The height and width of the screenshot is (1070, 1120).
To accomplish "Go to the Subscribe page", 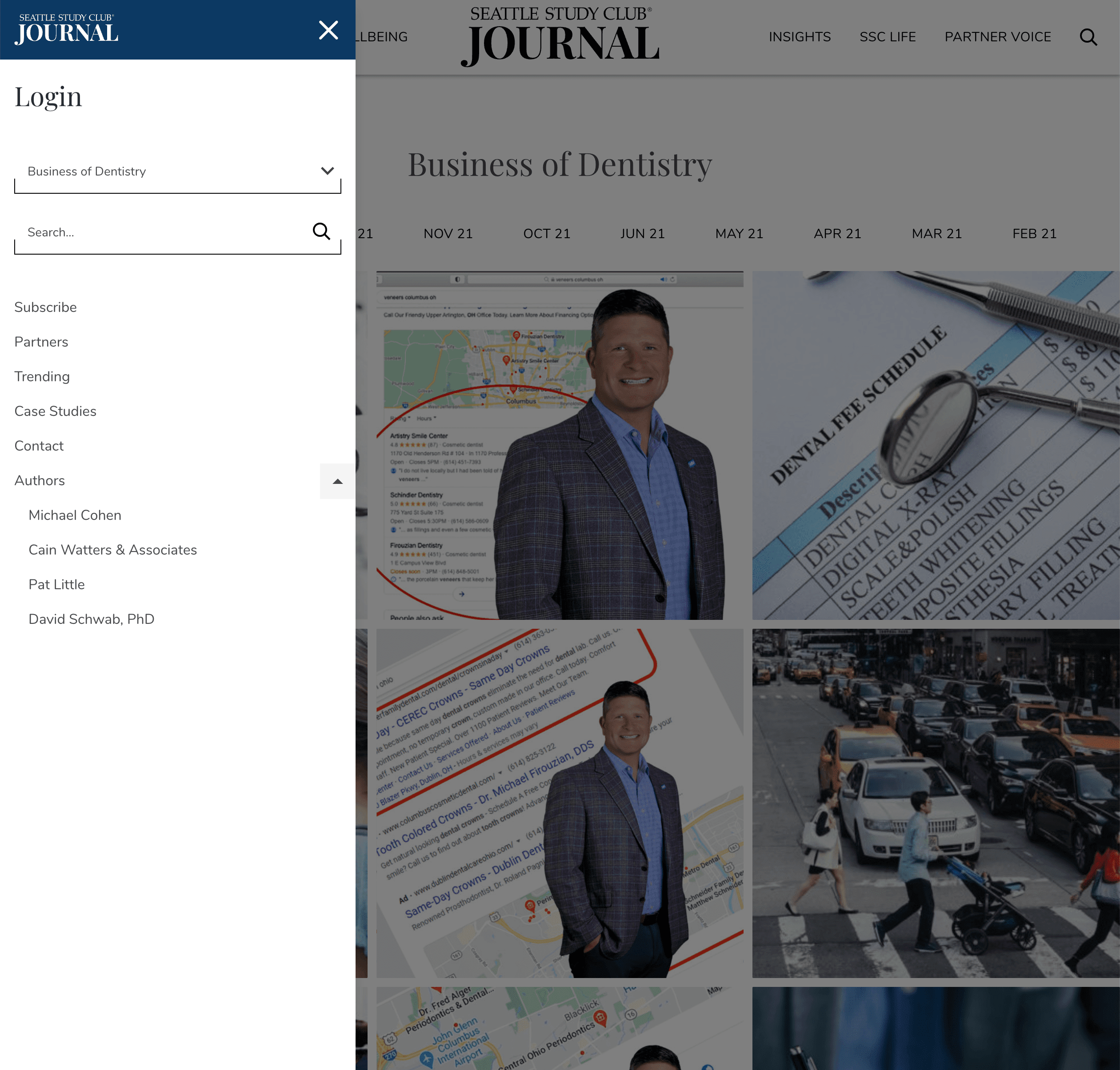I will [46, 307].
